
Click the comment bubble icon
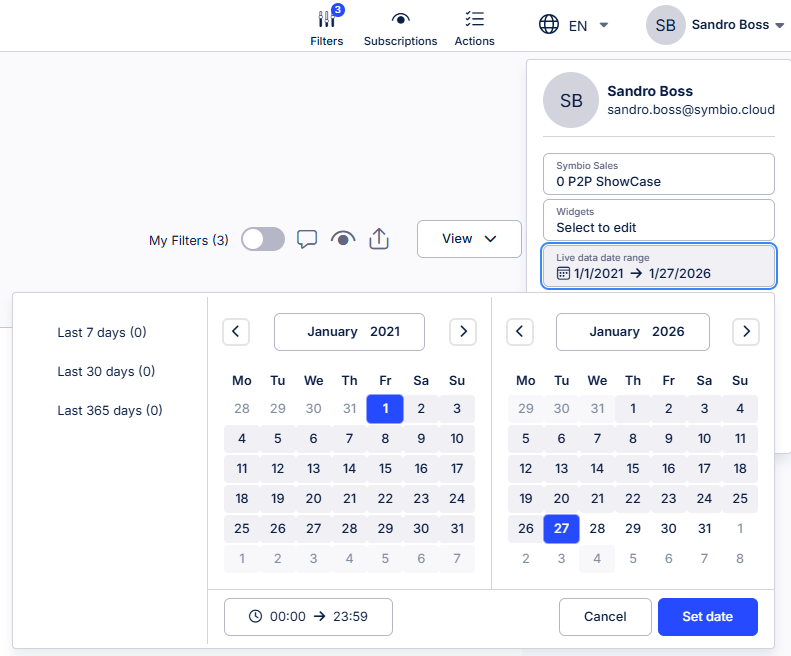tap(308, 239)
